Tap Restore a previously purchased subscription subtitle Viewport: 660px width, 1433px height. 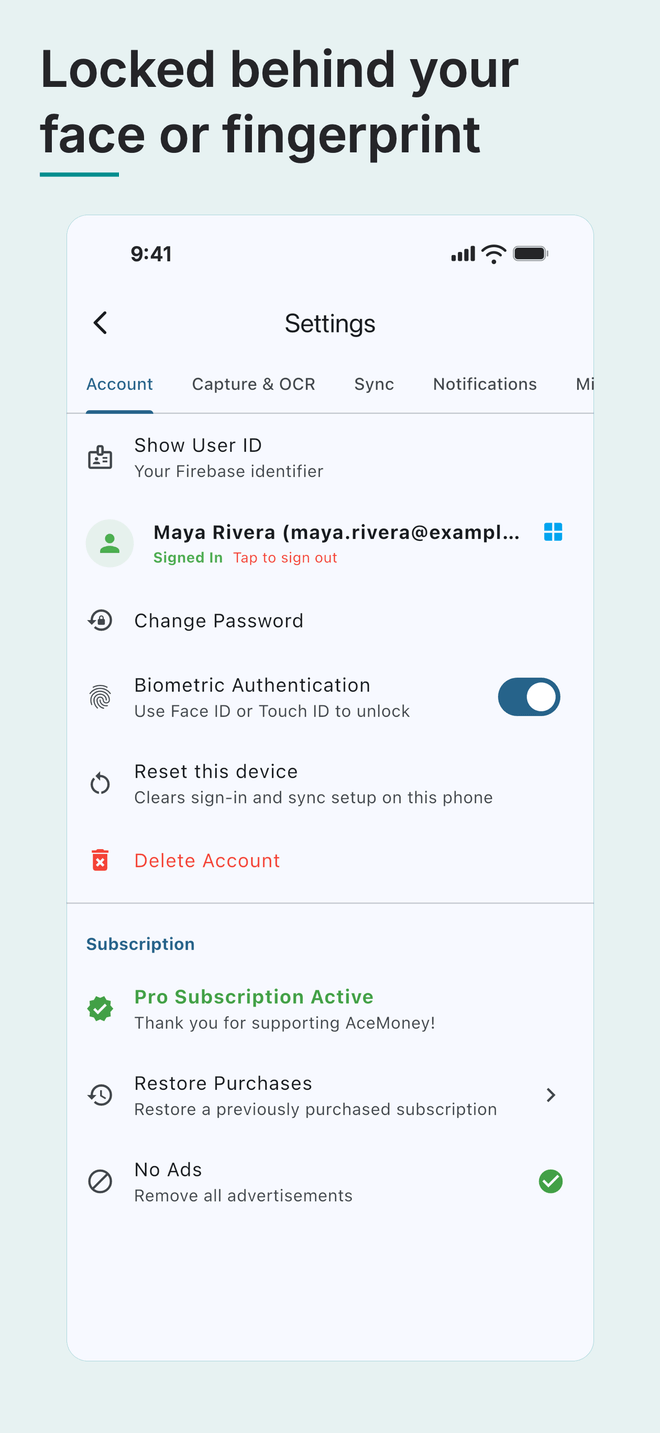tap(315, 1109)
